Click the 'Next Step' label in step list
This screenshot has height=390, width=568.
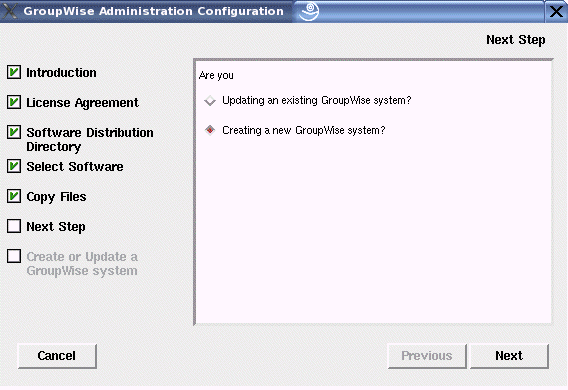56,227
